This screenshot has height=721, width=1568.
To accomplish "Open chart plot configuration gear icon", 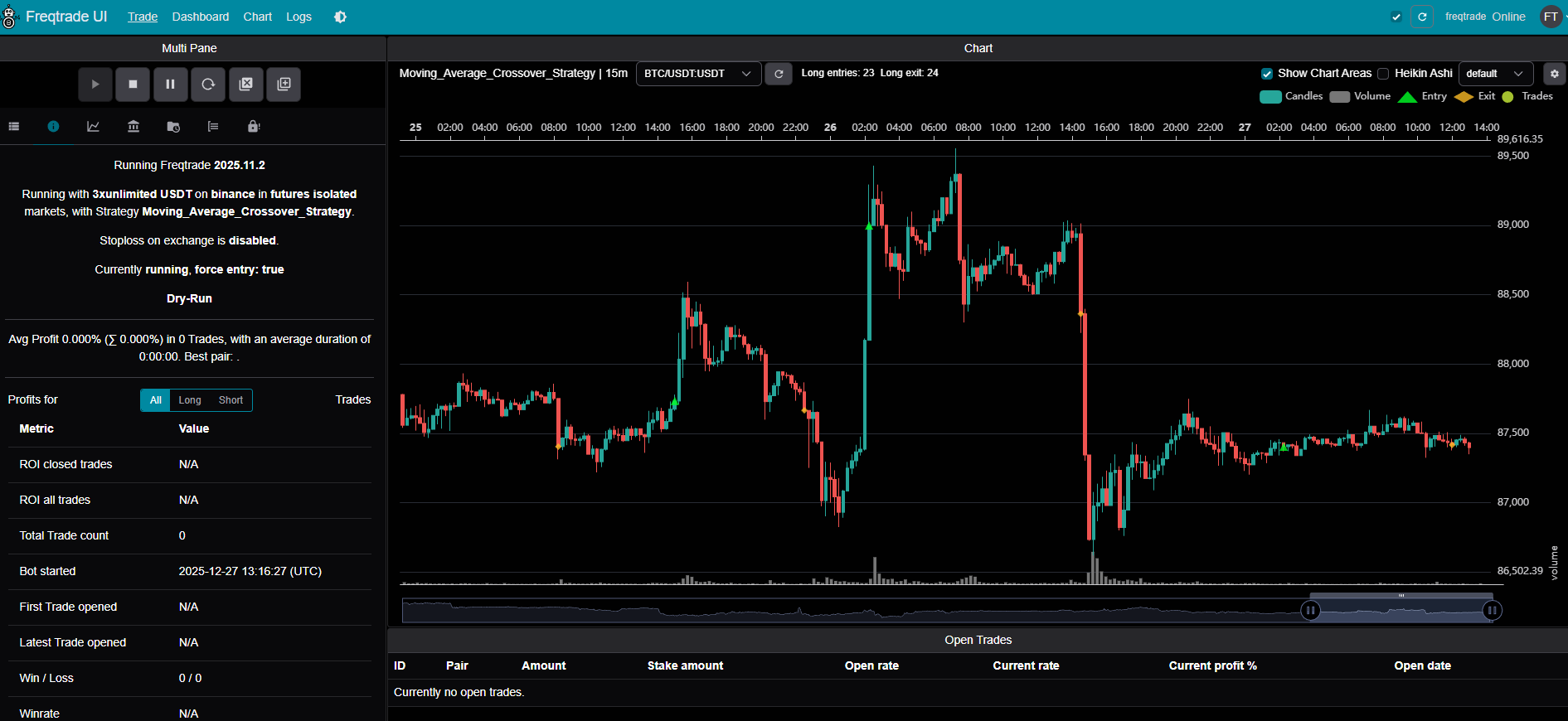I will pyautogui.click(x=1554, y=74).
